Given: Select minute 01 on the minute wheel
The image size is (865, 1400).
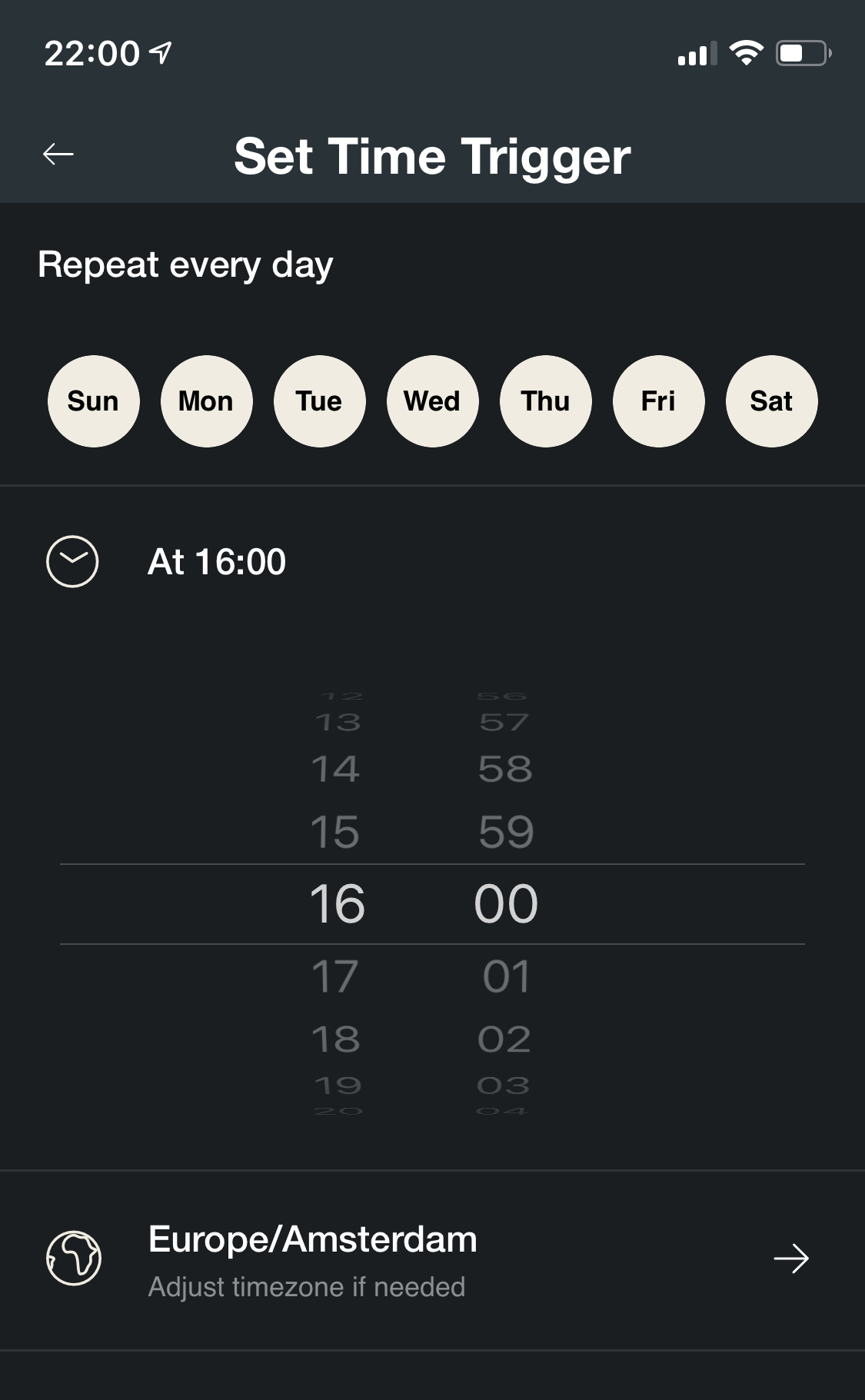Looking at the screenshot, I should 506,976.
